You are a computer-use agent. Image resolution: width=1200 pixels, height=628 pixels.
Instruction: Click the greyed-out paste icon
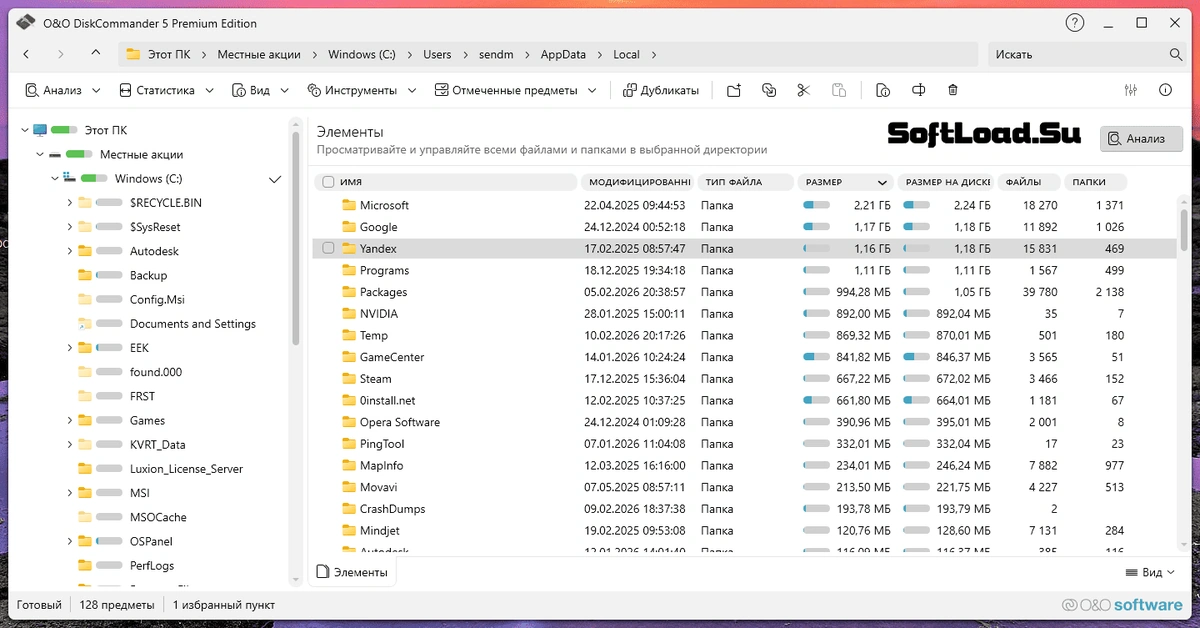click(838, 90)
